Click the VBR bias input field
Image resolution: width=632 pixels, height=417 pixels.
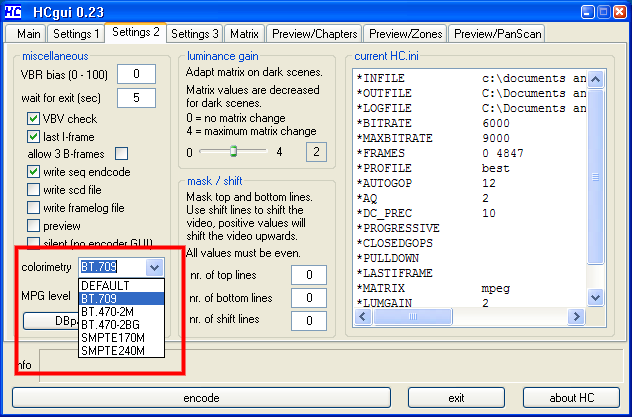pos(136,74)
